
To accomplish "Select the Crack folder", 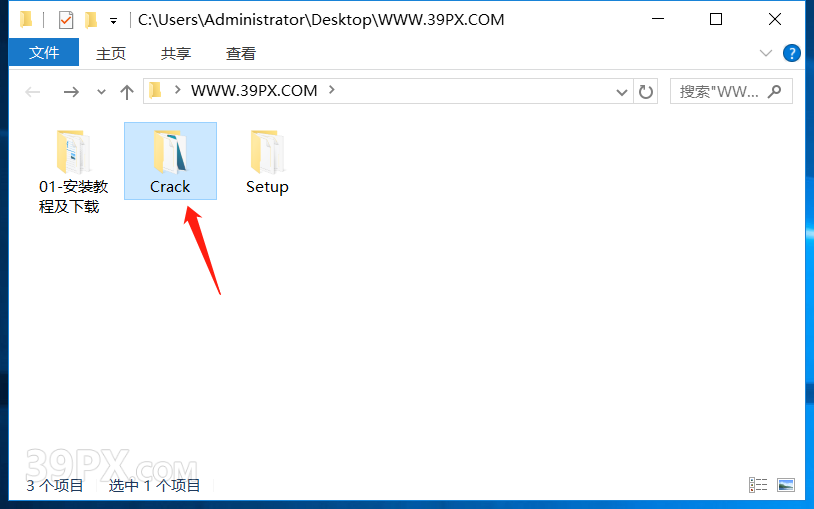I will (170, 161).
